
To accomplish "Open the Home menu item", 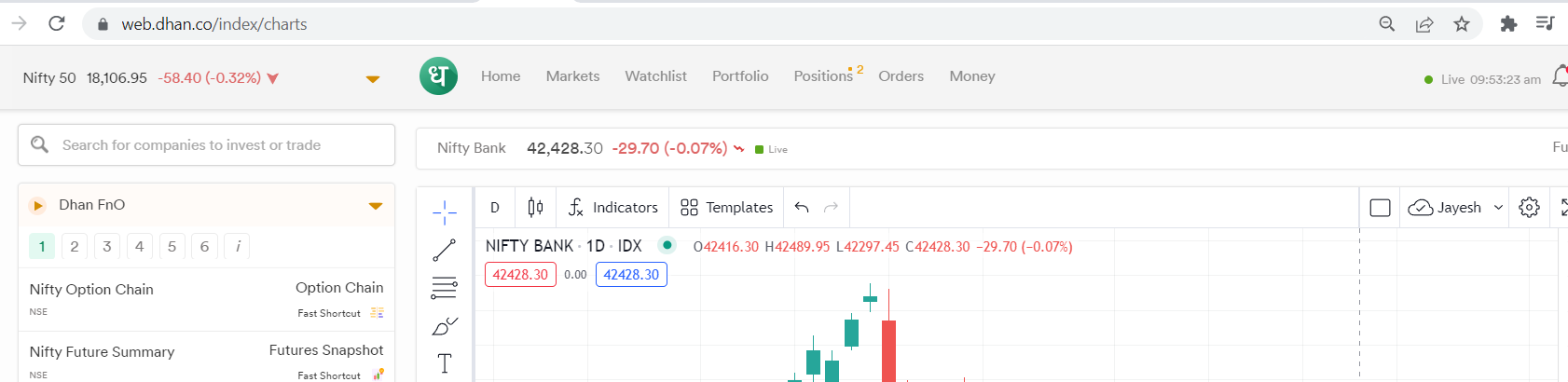I will point(501,76).
